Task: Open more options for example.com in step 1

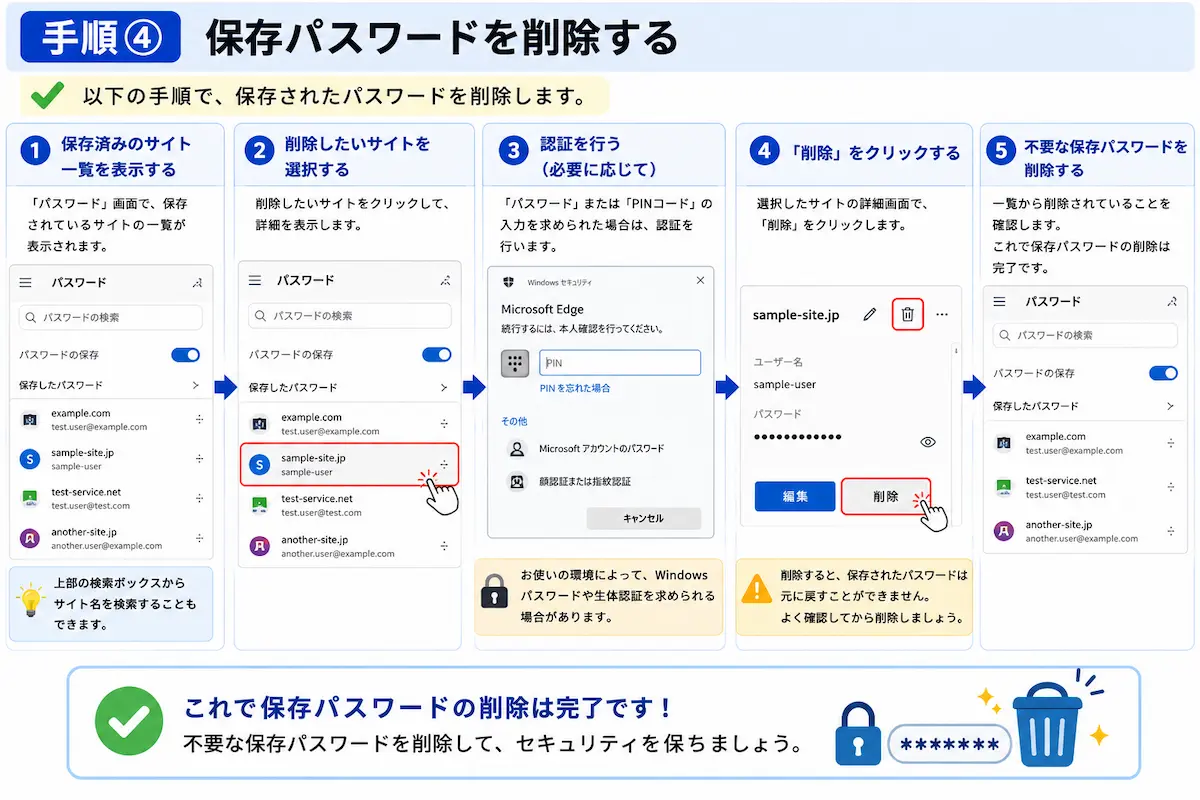Action: 199,419
